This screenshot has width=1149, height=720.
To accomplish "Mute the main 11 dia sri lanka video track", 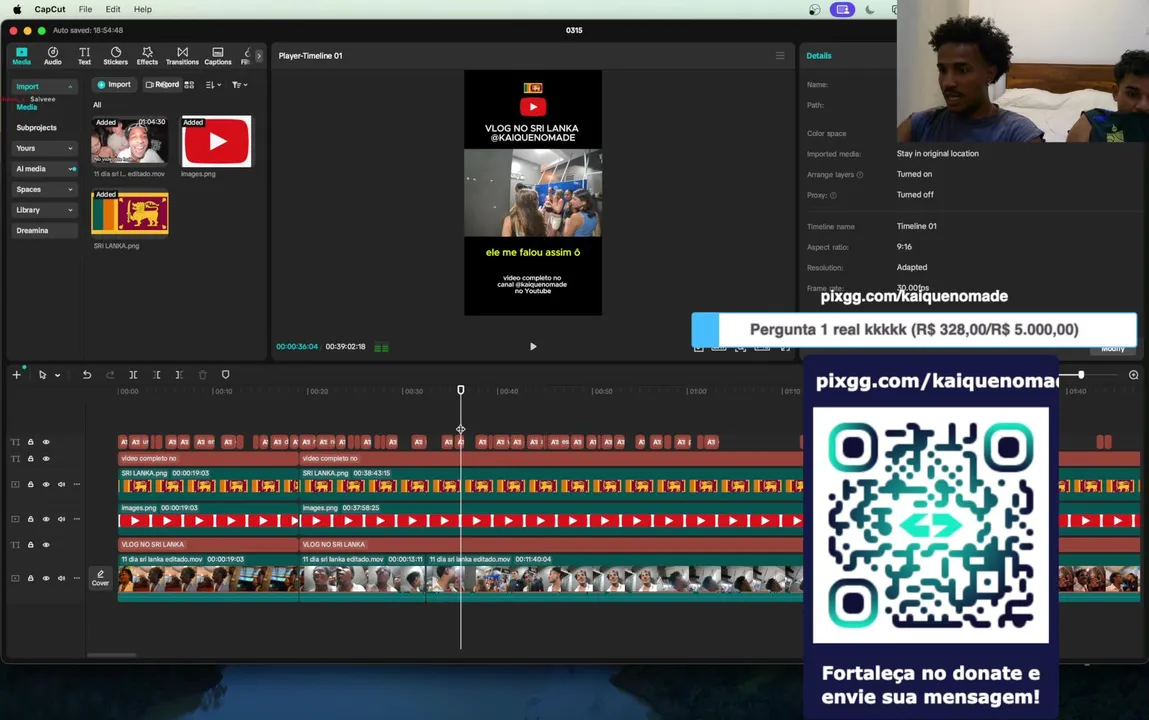I will tap(62, 578).
